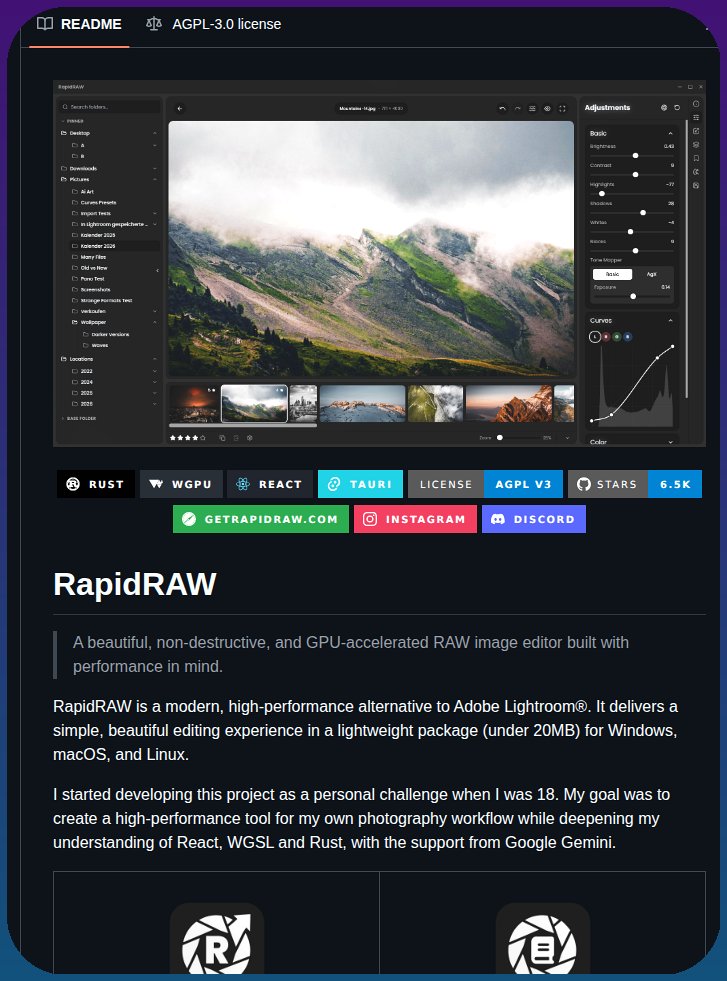
Task: Select the AgX tone mapper option
Action: [652, 274]
